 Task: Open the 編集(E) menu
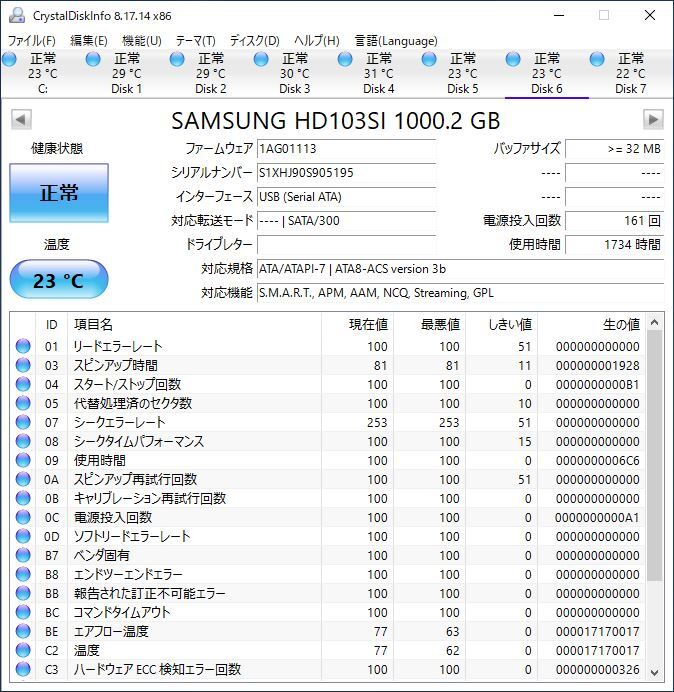click(x=89, y=41)
